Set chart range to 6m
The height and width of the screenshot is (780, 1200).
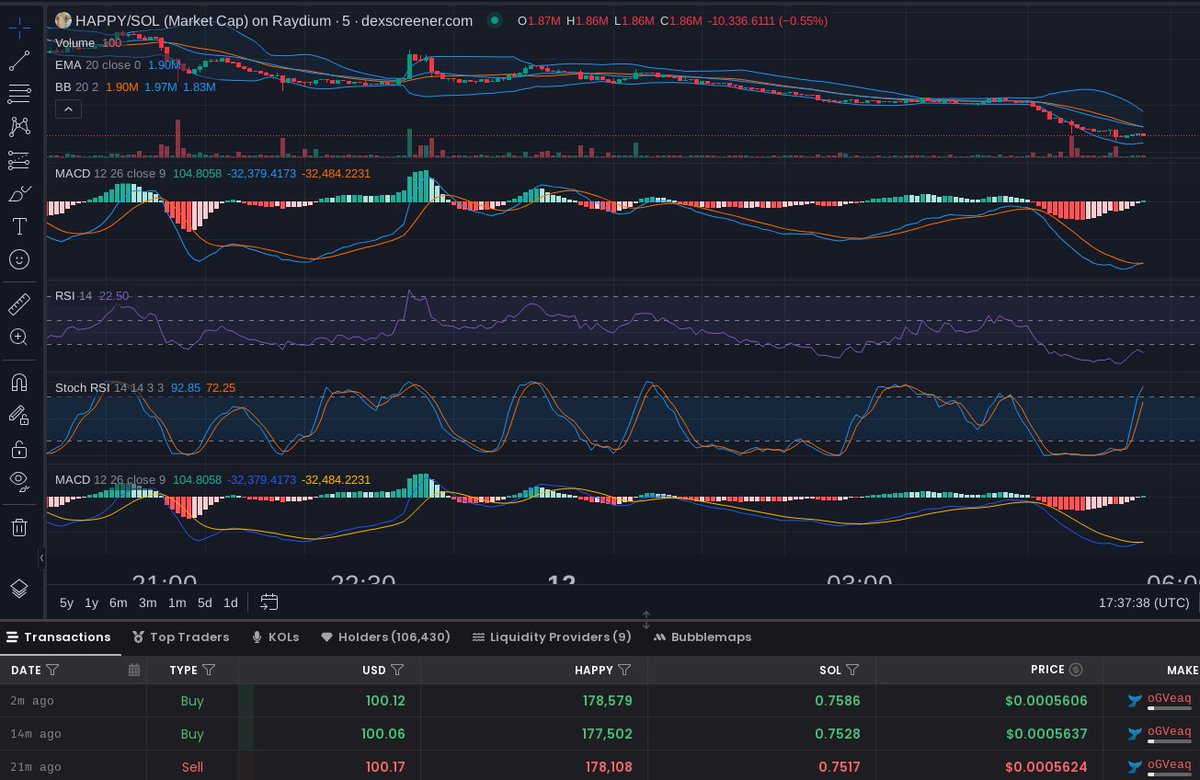(x=118, y=602)
